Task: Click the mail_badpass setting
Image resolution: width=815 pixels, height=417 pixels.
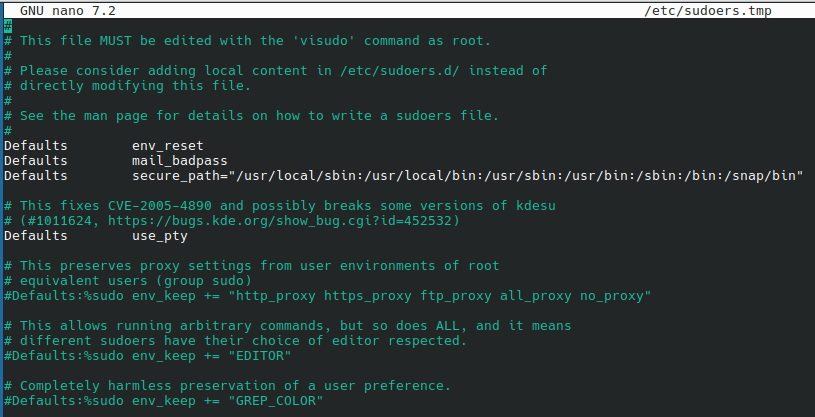Action: pos(180,160)
